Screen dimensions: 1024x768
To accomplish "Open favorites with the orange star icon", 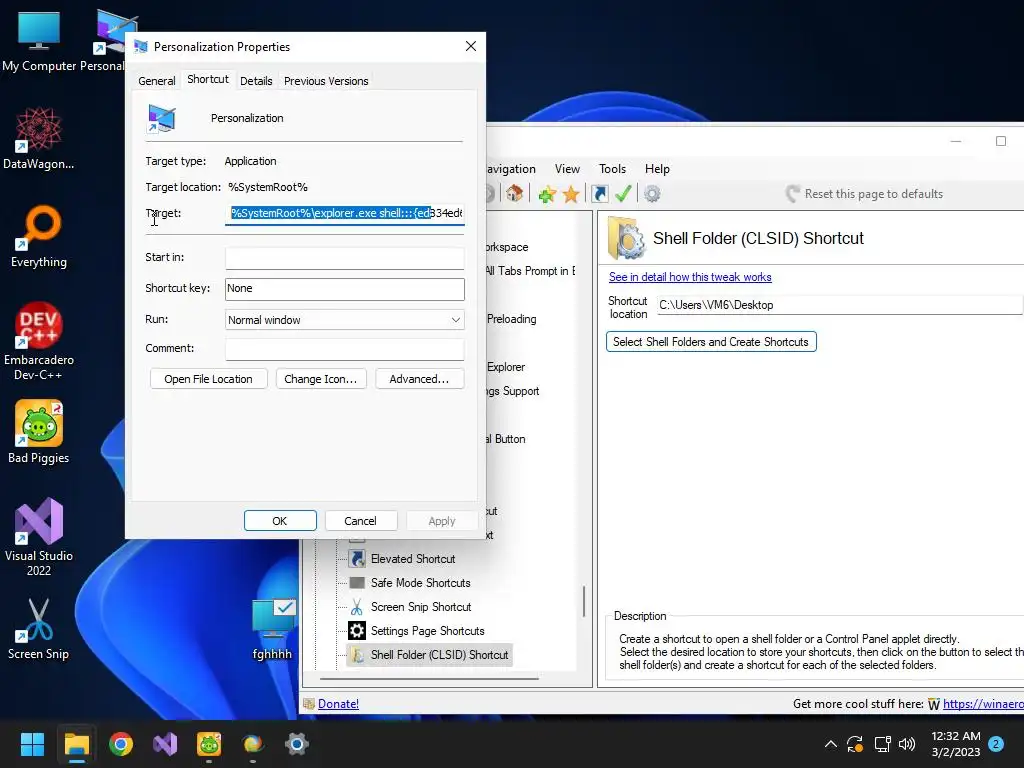I will pyautogui.click(x=571, y=194).
